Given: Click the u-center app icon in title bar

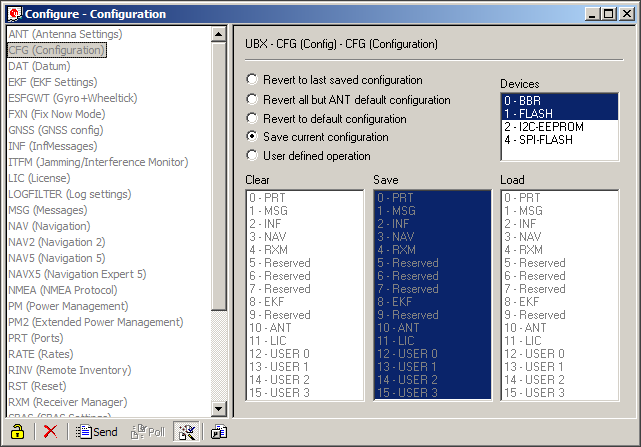Looking at the screenshot, I should tap(14, 13).
